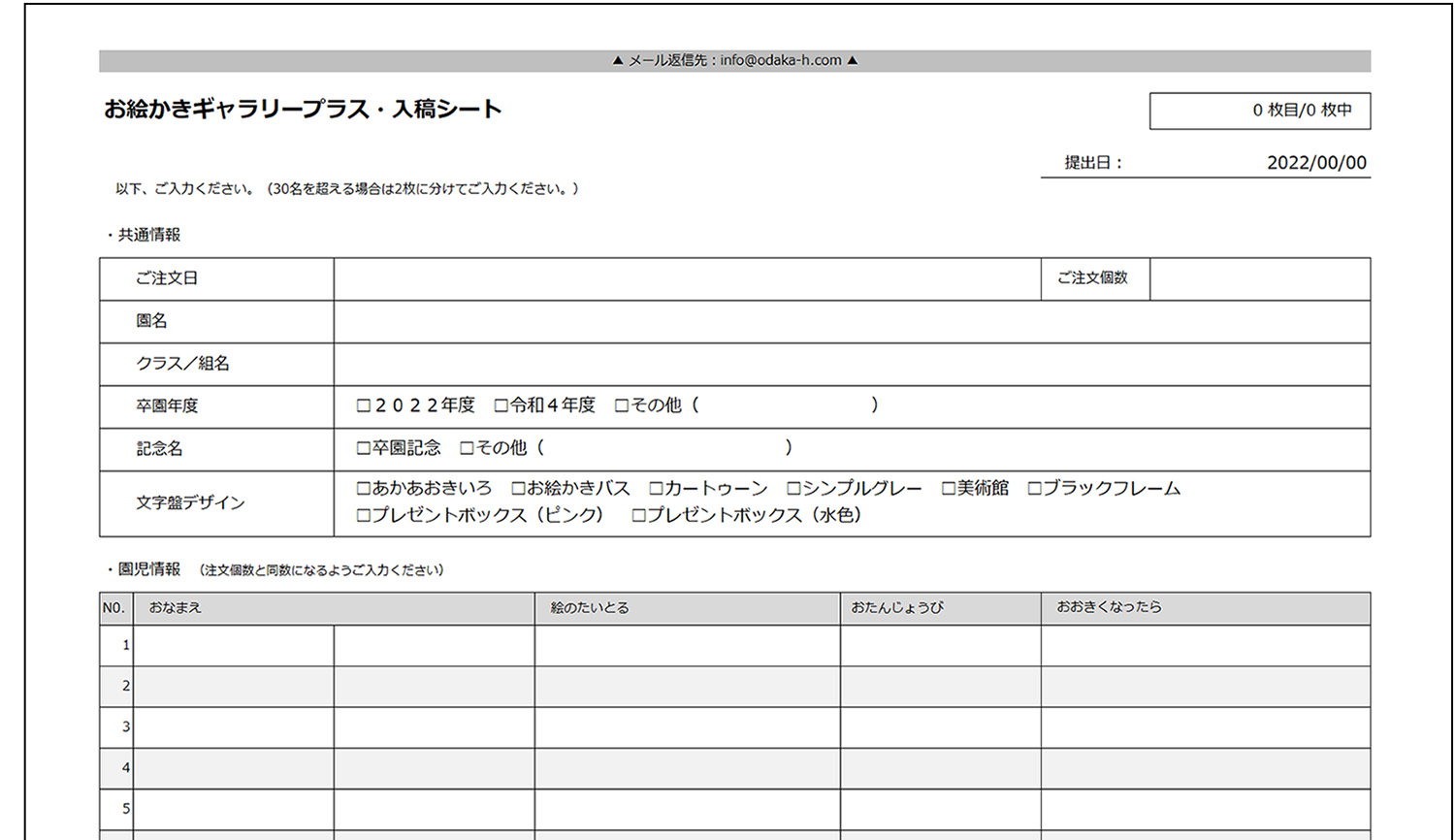Click the 絵のたいとる cell in row 5
Image resolution: width=1455 pixels, height=840 pixels.
pos(688,810)
